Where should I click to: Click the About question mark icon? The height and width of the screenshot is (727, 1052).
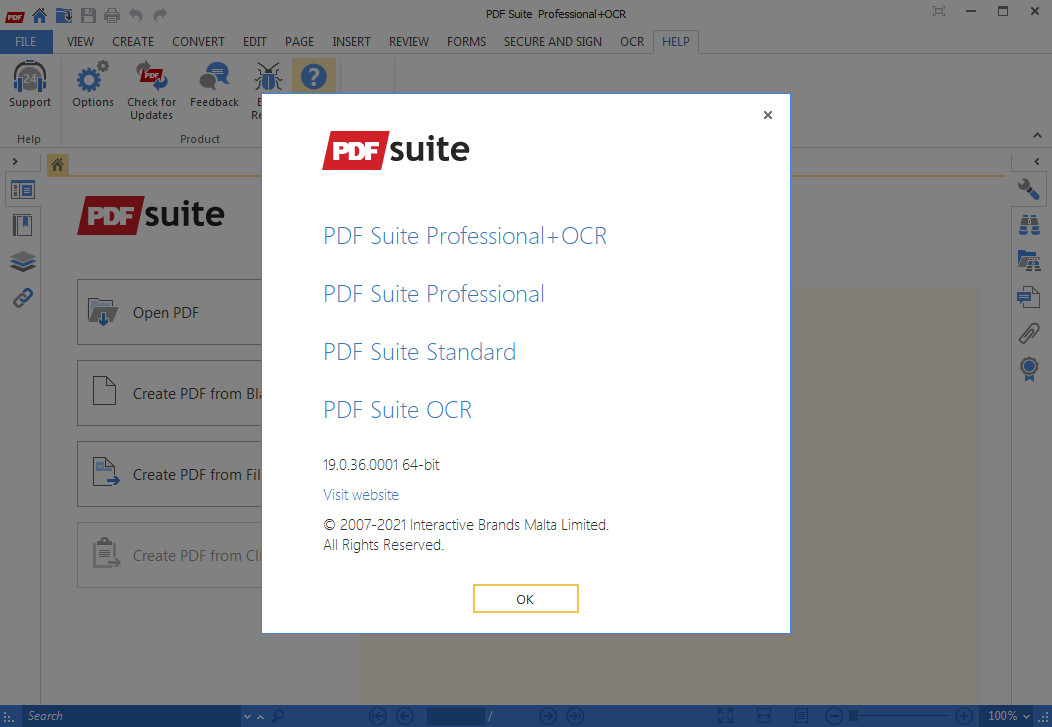point(313,77)
